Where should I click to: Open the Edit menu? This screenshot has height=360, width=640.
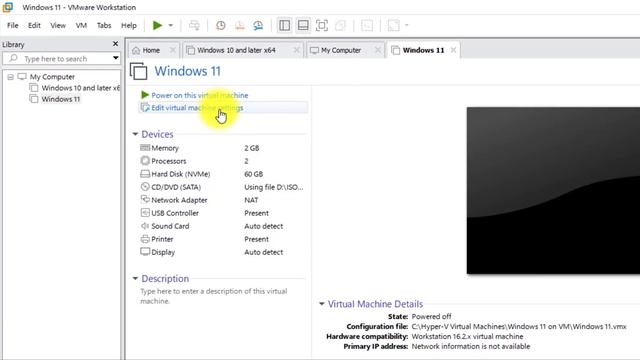coord(34,25)
